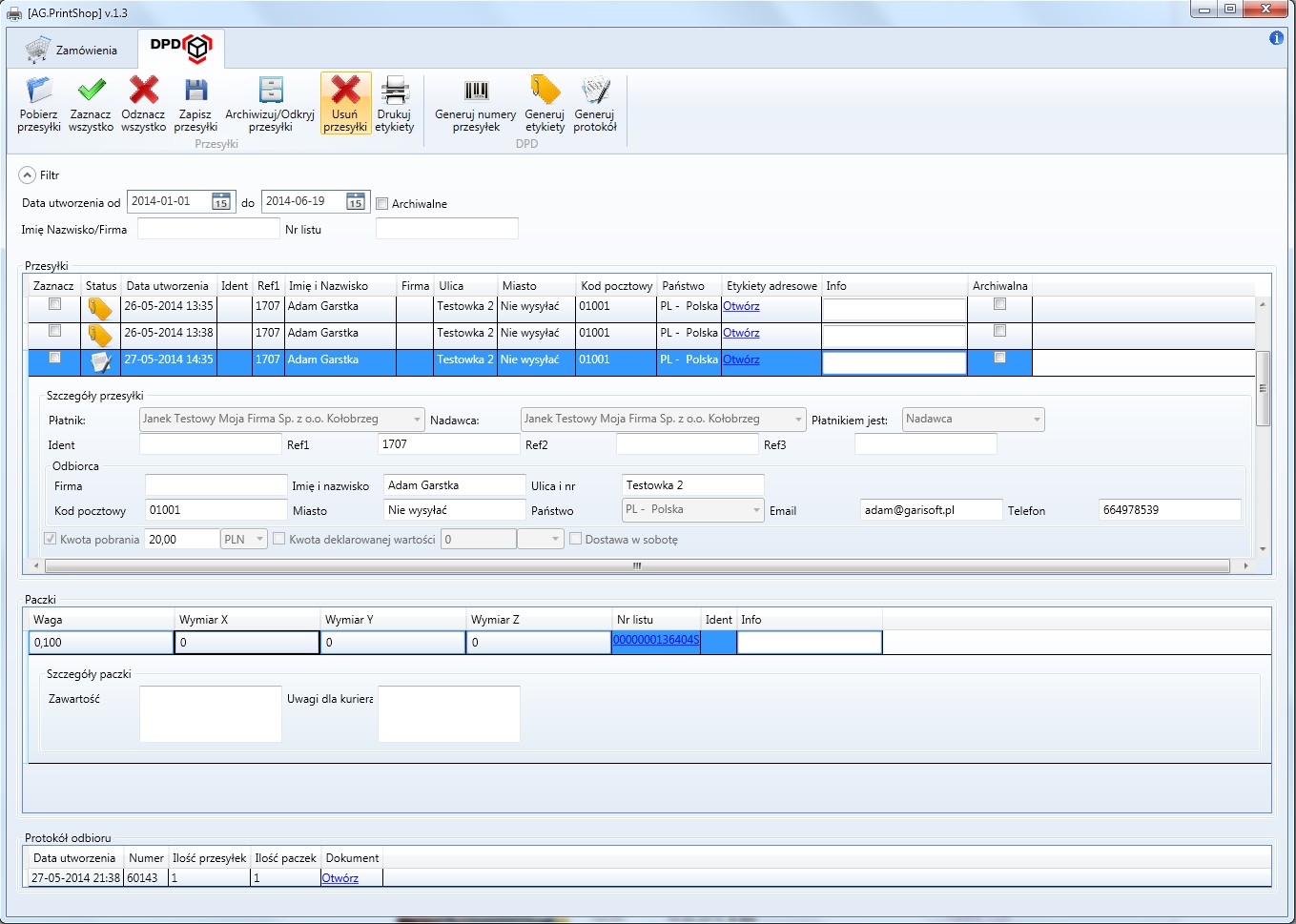Click the Kwota pobrania field 20,00

pyautogui.click(x=181, y=540)
